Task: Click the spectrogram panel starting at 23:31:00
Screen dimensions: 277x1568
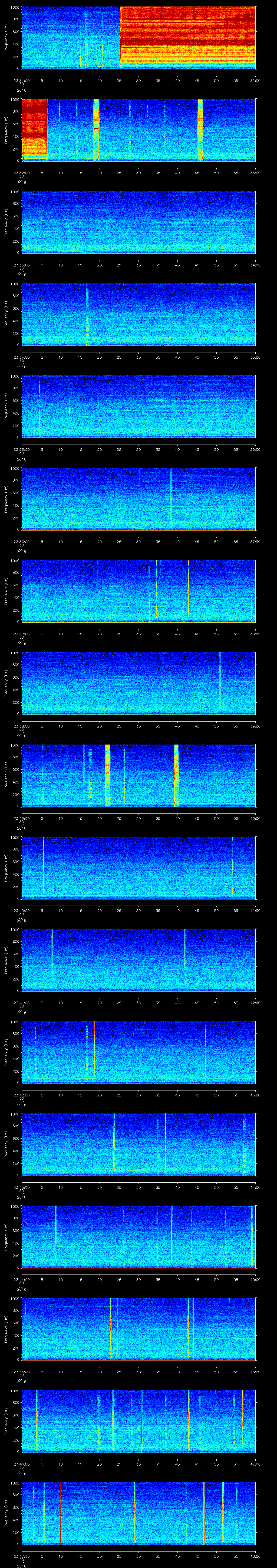Action: (x=138, y=38)
